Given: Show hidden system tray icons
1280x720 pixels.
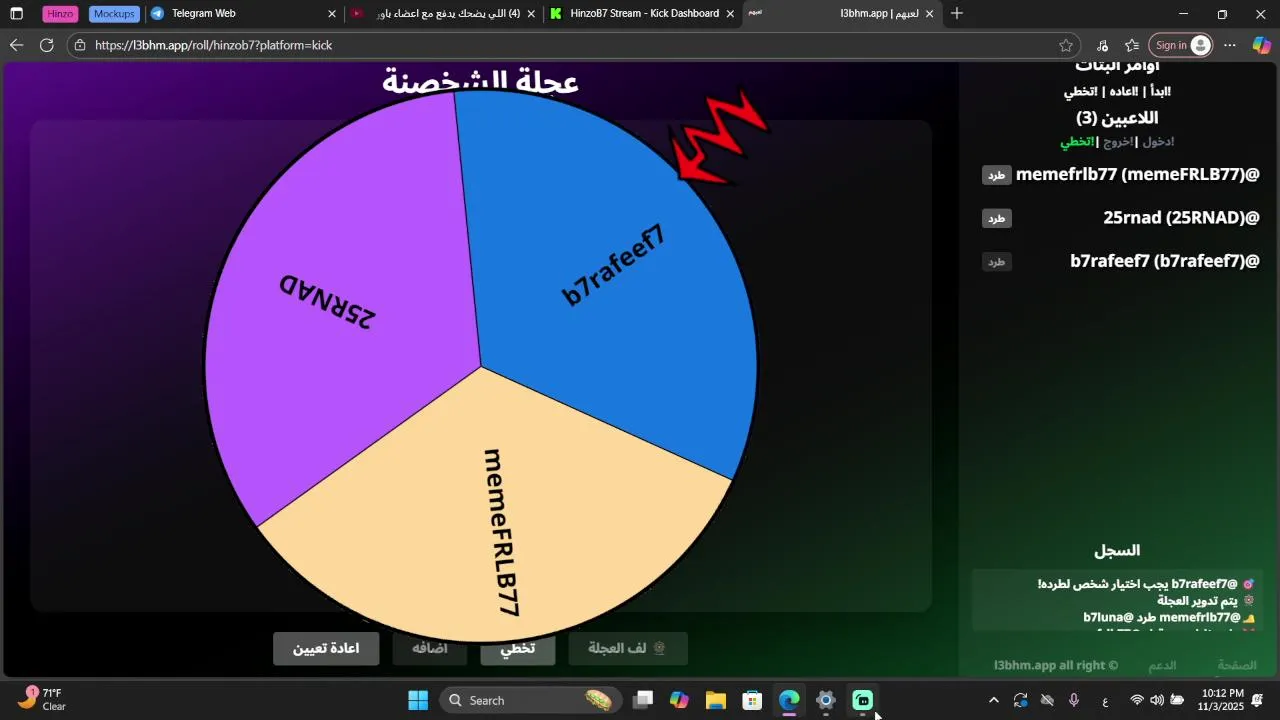Looking at the screenshot, I should click(993, 700).
